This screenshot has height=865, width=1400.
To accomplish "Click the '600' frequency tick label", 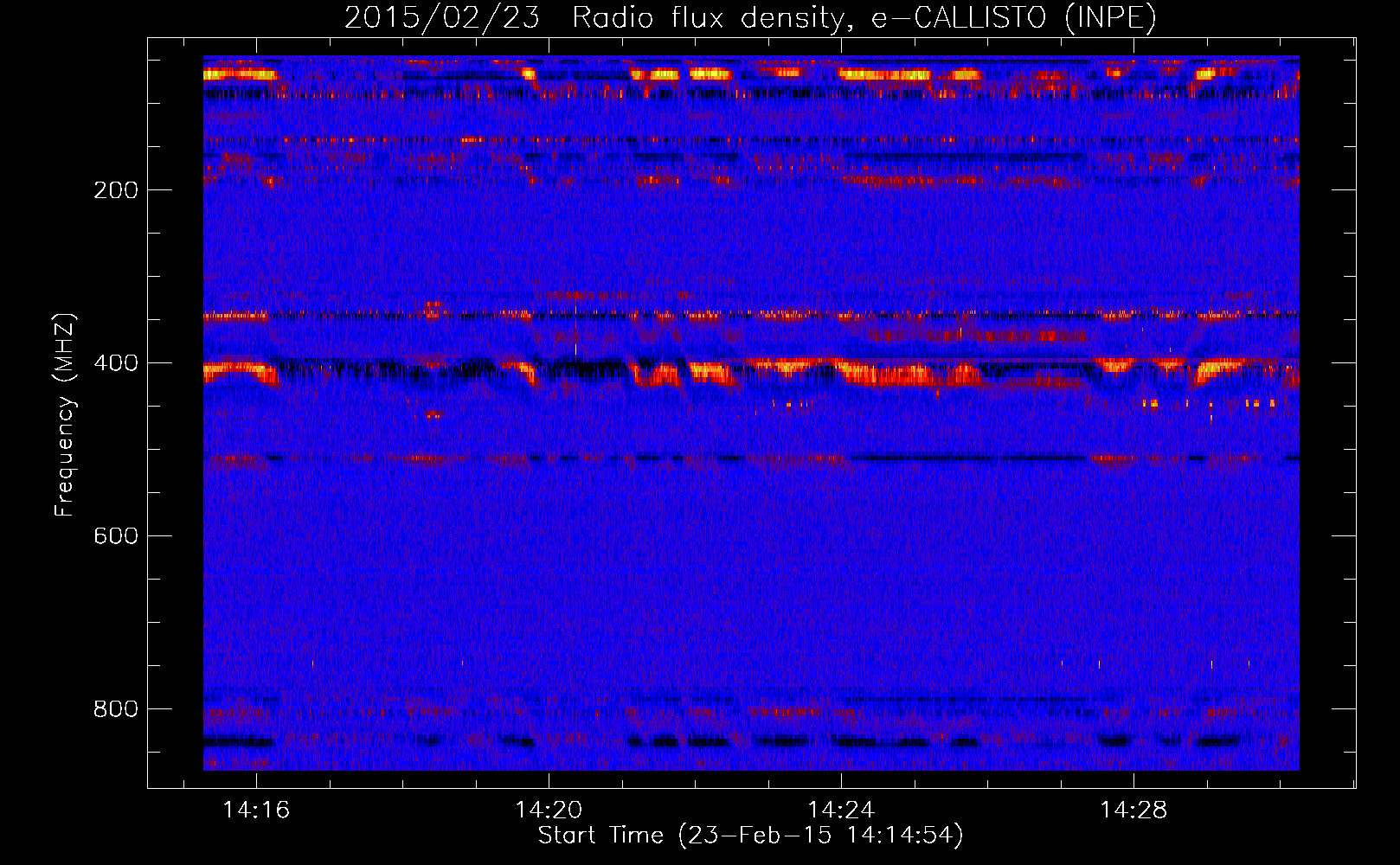I will [115, 535].
